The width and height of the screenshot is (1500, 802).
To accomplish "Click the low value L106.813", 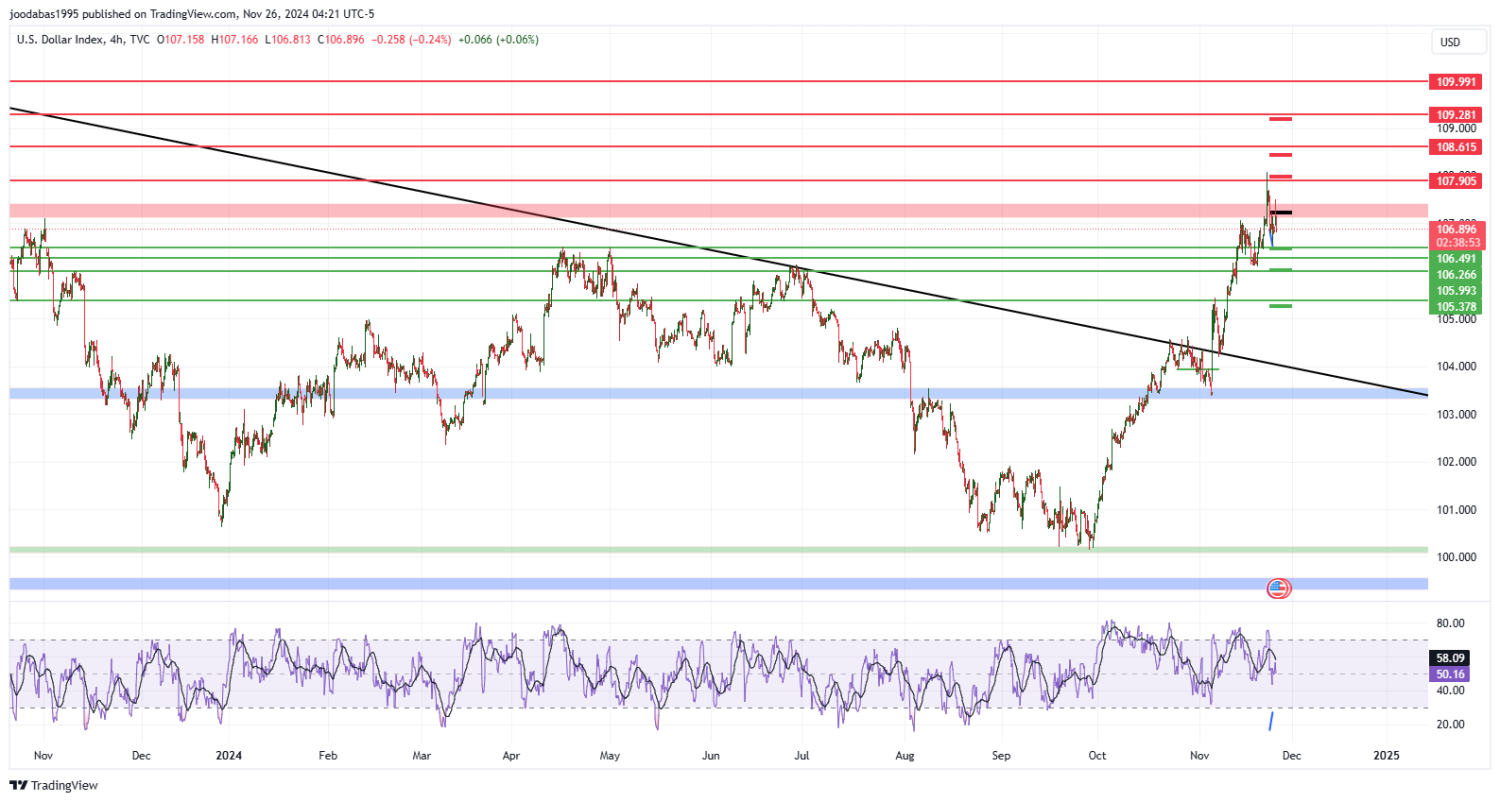I will [288, 39].
